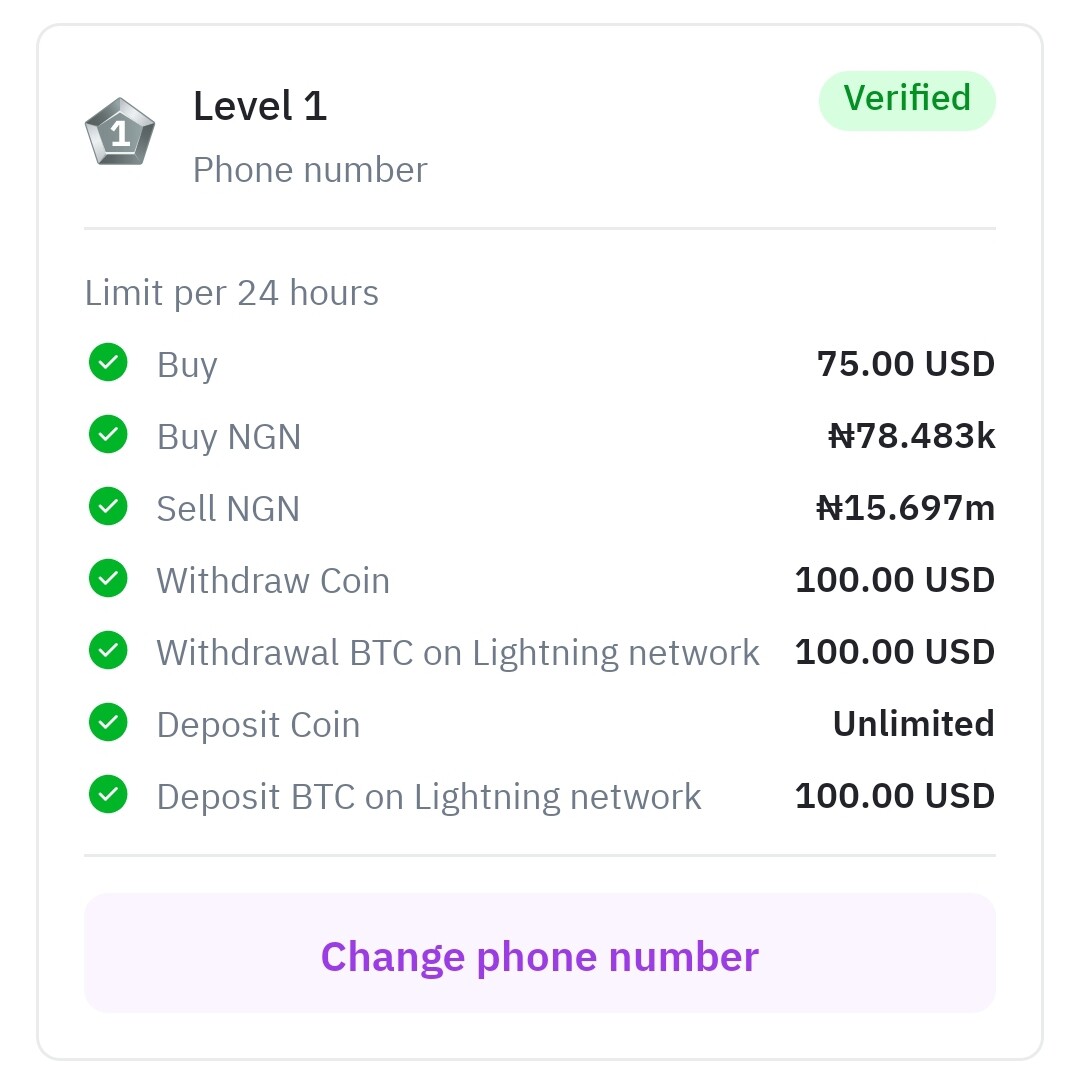Viewport: 1080px width, 1090px height.
Task: Click the Unlimited Deposit Coin value
Action: (x=914, y=724)
